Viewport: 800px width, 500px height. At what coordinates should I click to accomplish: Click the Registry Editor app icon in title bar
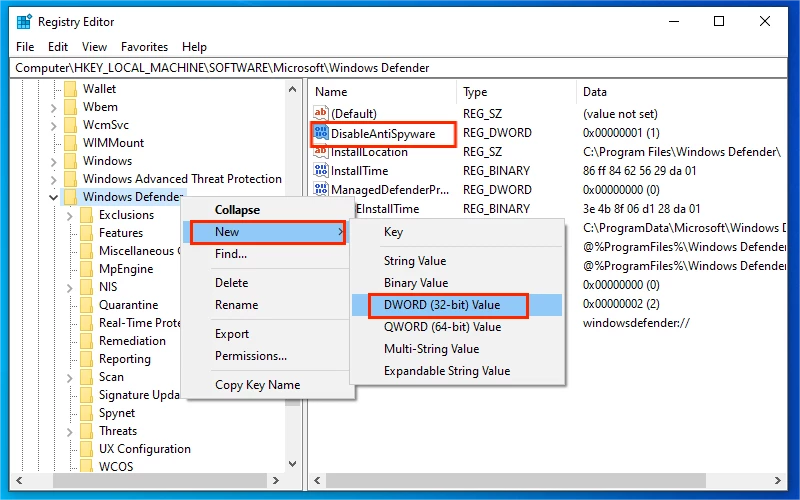coord(23,22)
